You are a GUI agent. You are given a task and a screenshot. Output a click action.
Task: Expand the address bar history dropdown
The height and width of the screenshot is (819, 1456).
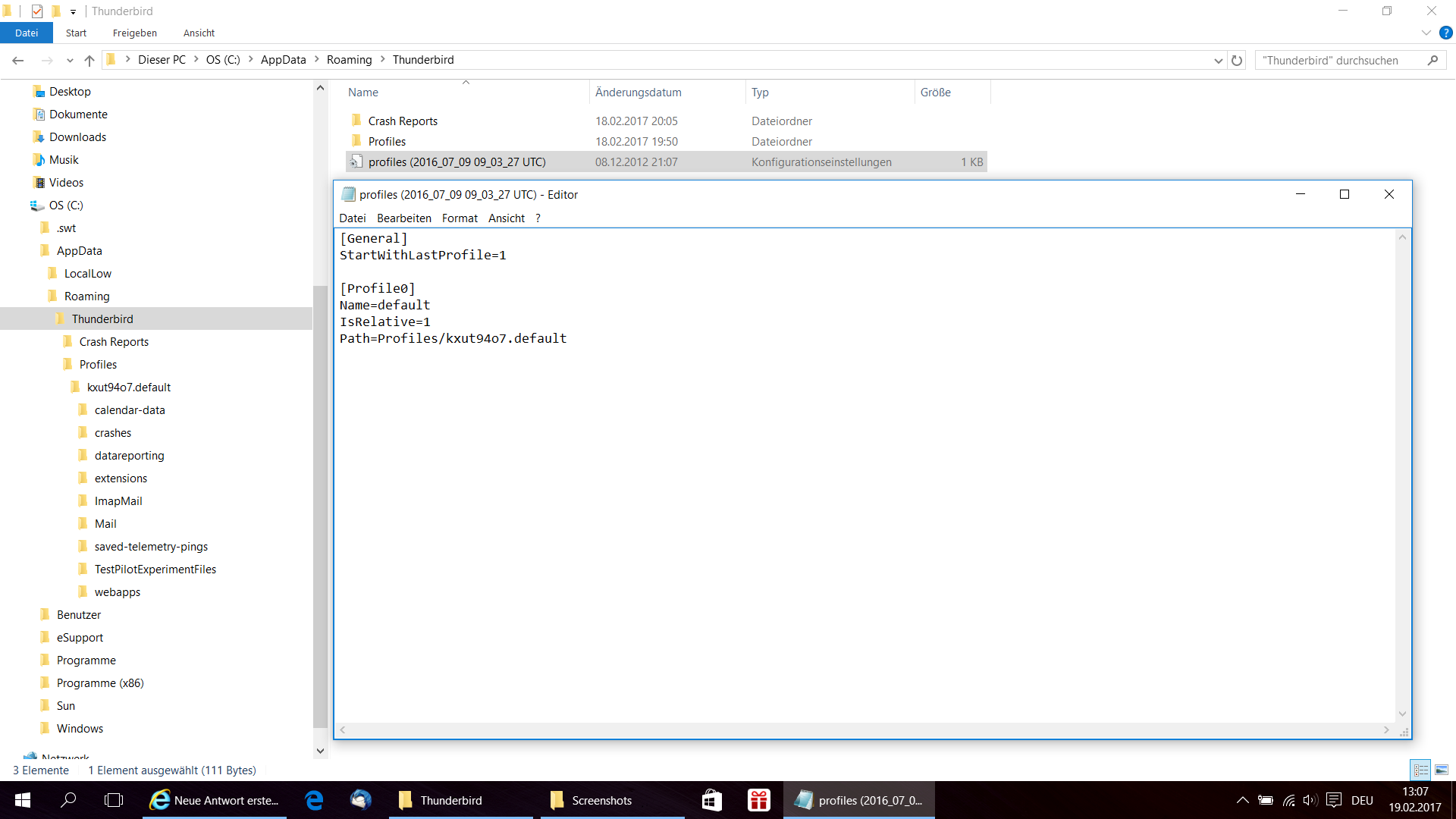point(1218,60)
